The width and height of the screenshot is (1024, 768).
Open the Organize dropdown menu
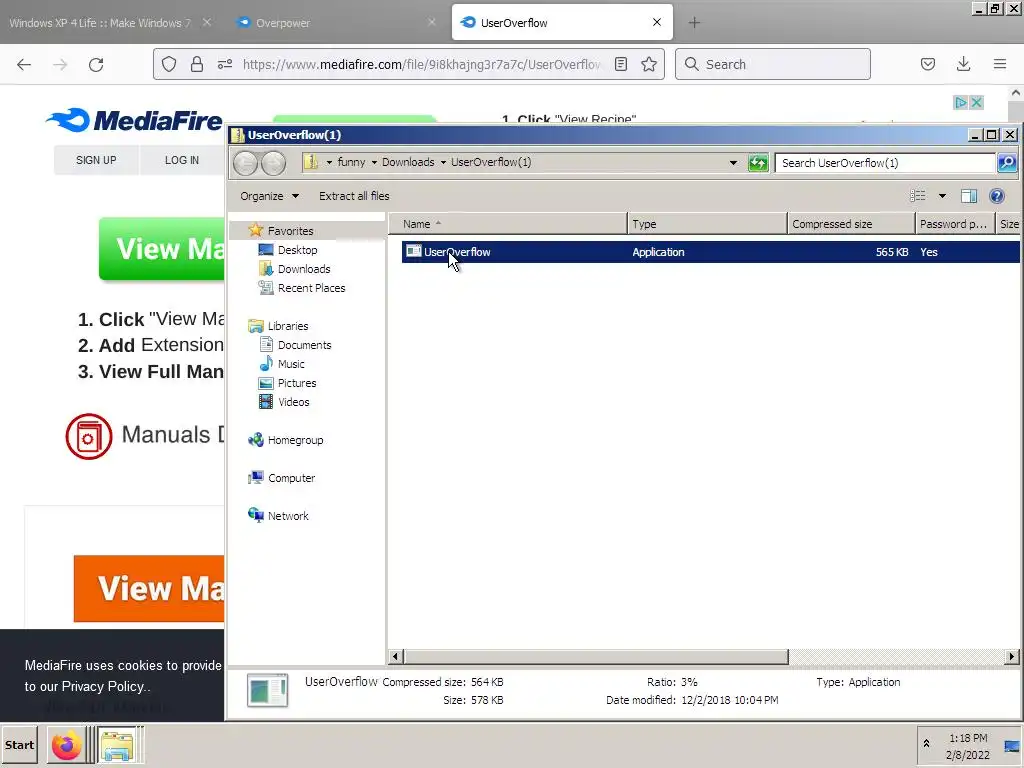coord(269,196)
